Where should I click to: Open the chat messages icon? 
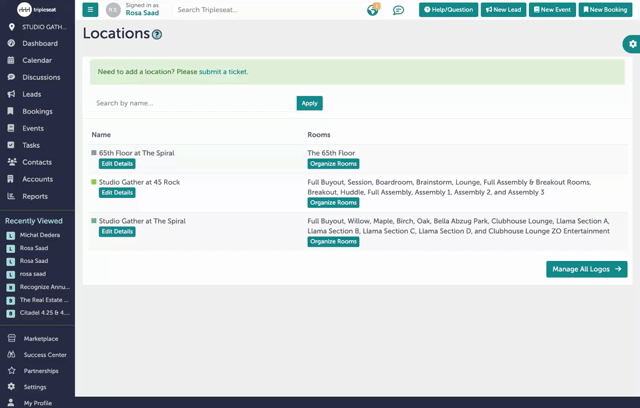coord(398,10)
